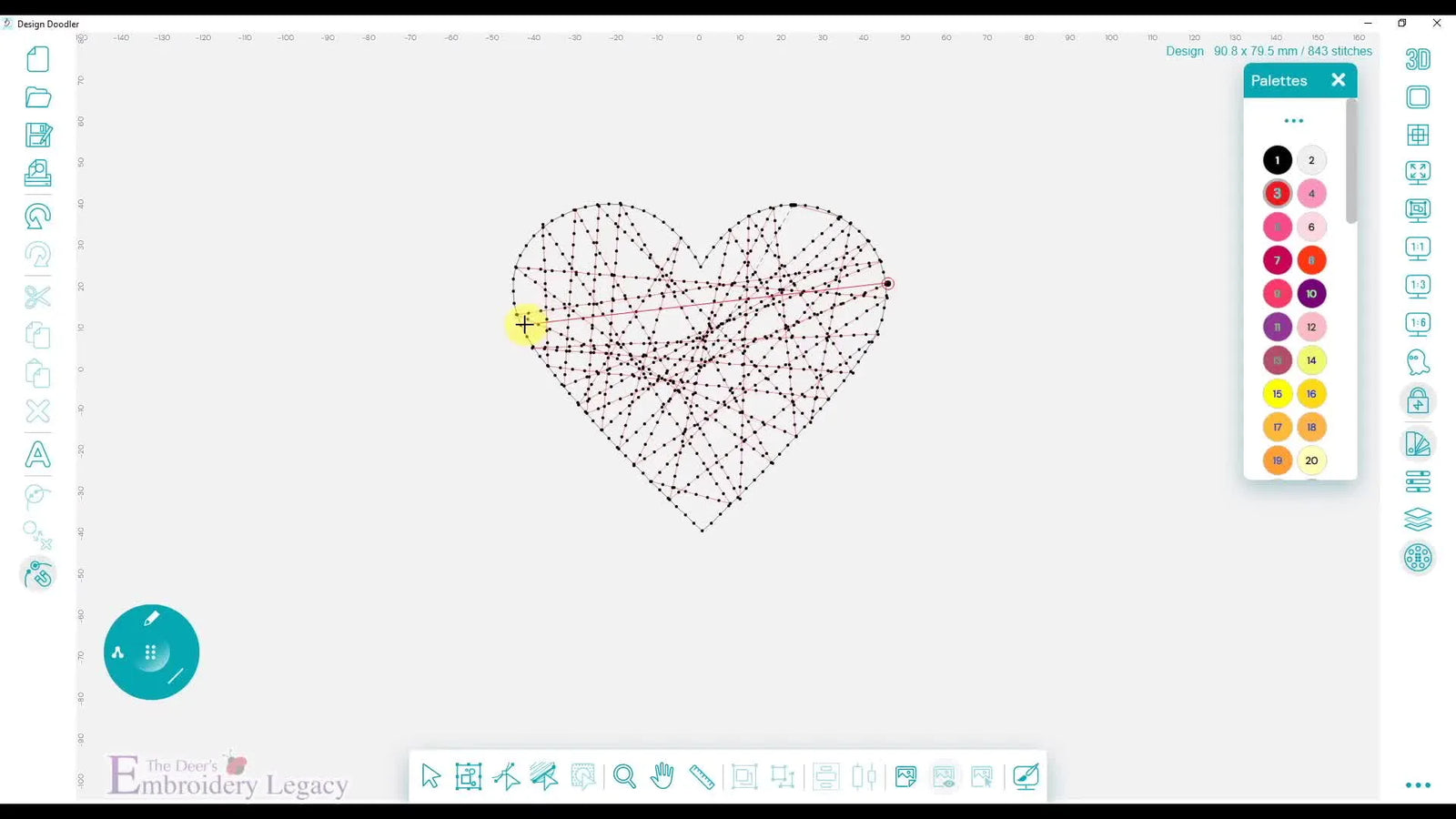Pick yellow thread color 15
The height and width of the screenshot is (819, 1456).
tap(1277, 393)
